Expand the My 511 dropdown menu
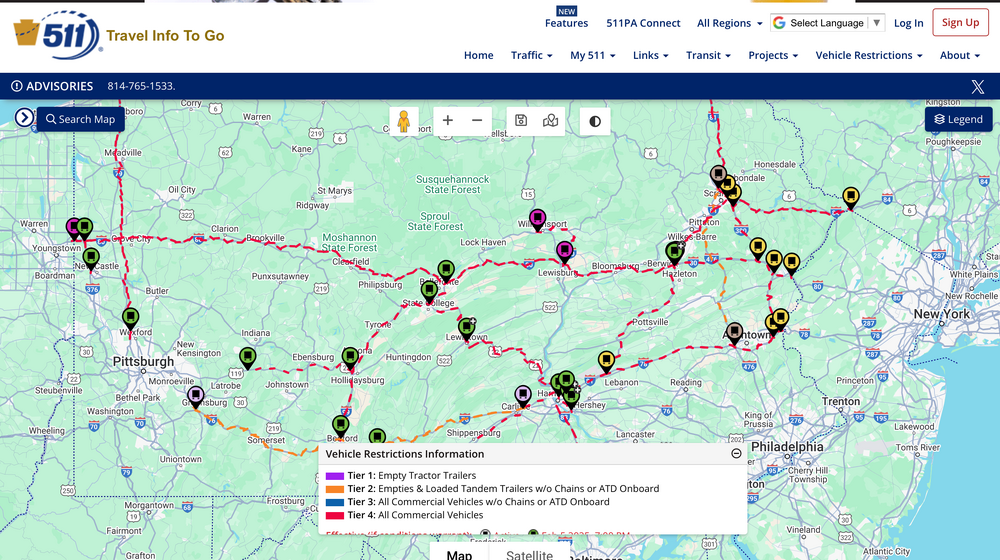Image resolution: width=1000 pixels, height=560 pixels. [x=592, y=55]
